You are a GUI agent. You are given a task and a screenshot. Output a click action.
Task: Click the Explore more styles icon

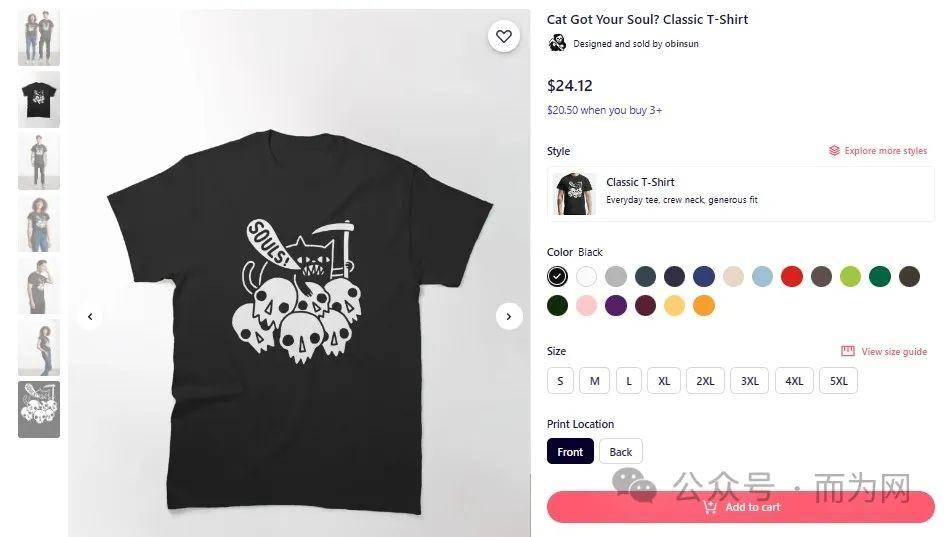click(x=834, y=151)
